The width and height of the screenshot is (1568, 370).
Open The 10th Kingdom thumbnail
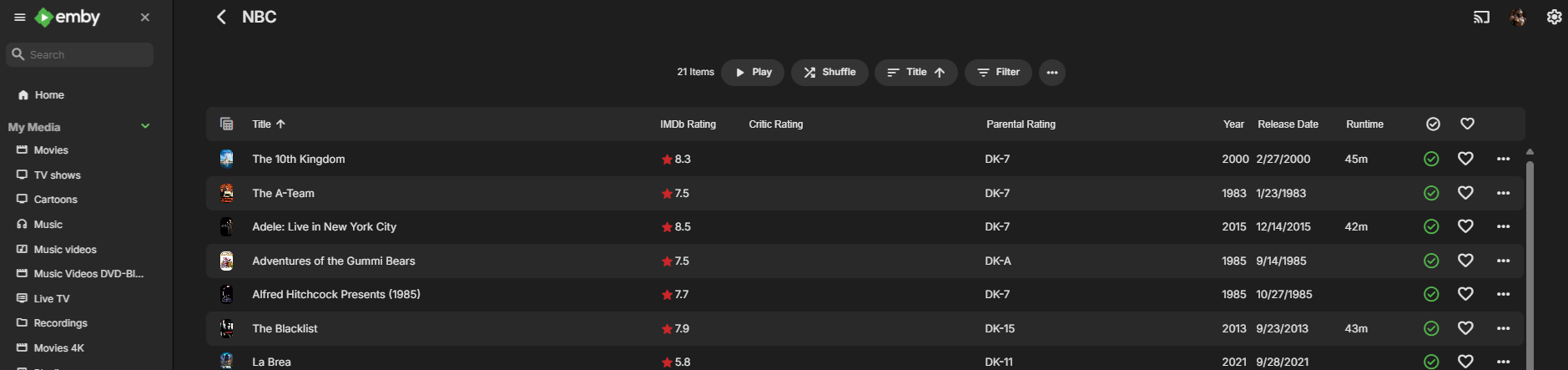(x=226, y=159)
